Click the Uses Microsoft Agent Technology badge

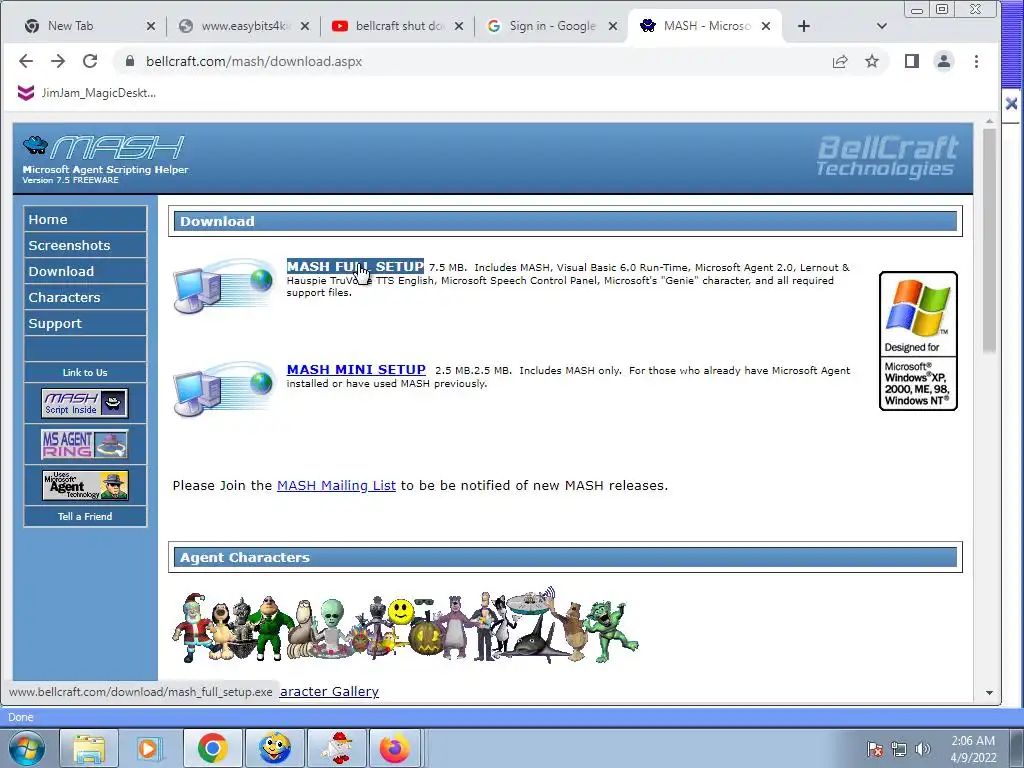85,485
